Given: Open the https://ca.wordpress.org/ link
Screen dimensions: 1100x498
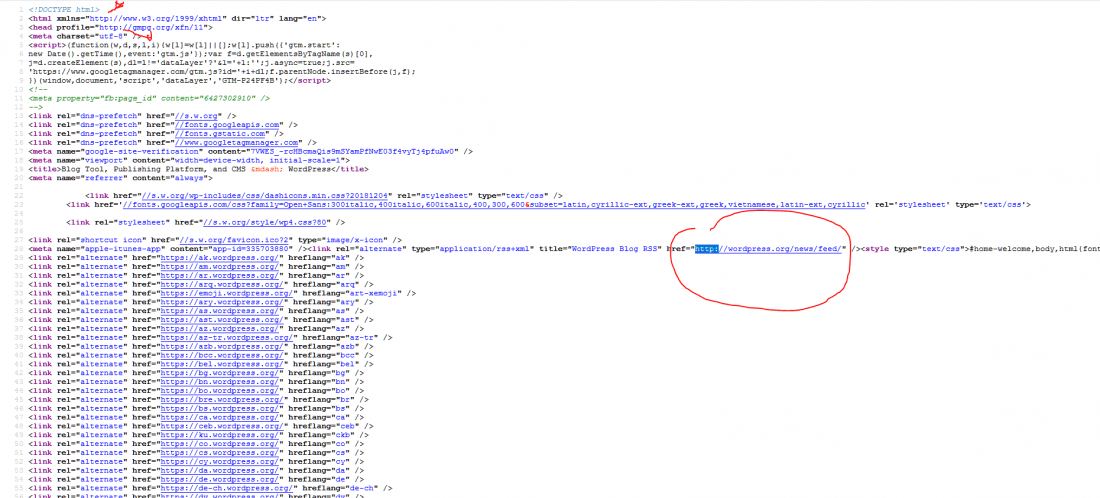Looking at the screenshot, I should (x=221, y=418).
